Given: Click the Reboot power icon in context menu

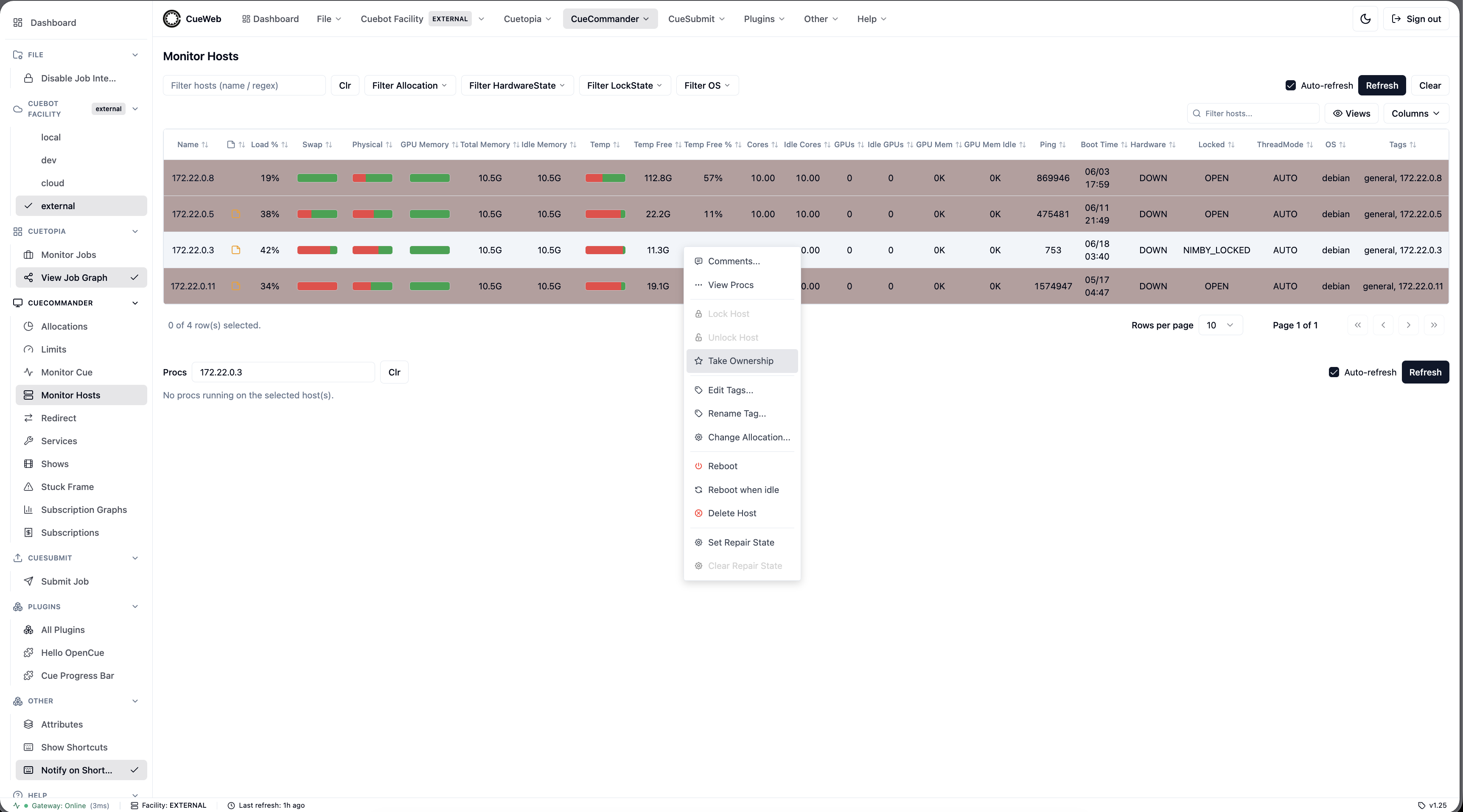Looking at the screenshot, I should pyautogui.click(x=698, y=466).
